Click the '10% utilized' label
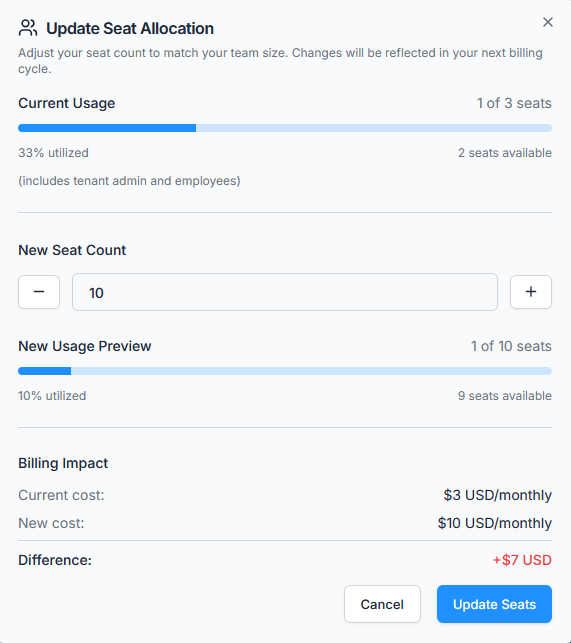Screen dimensions: 571x643 pos(52,396)
